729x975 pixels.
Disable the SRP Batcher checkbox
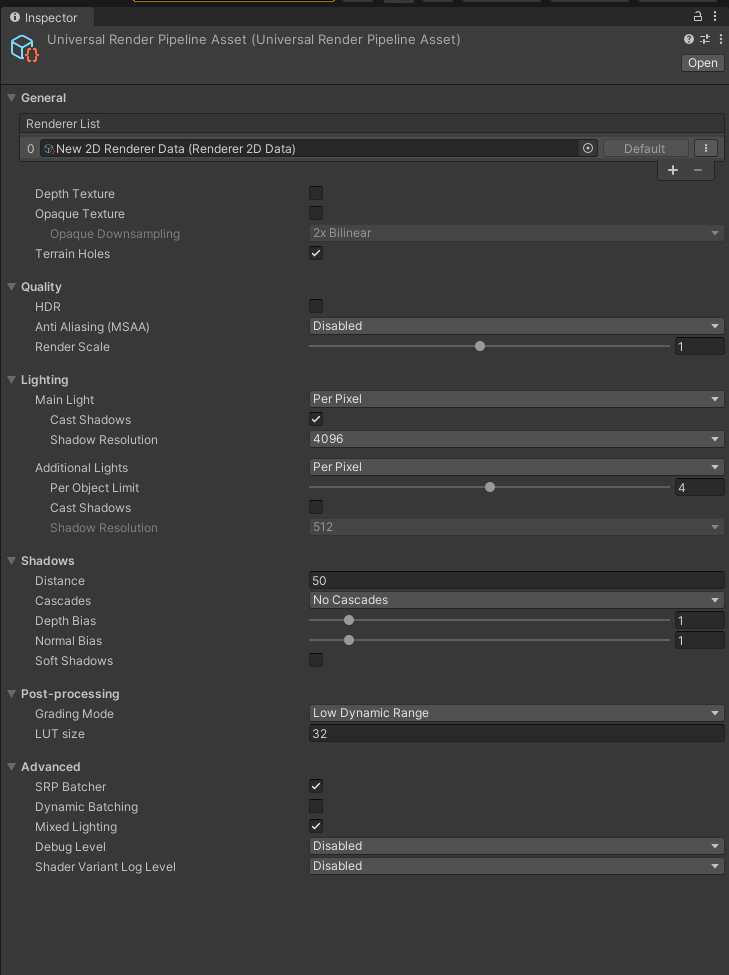pyautogui.click(x=316, y=786)
